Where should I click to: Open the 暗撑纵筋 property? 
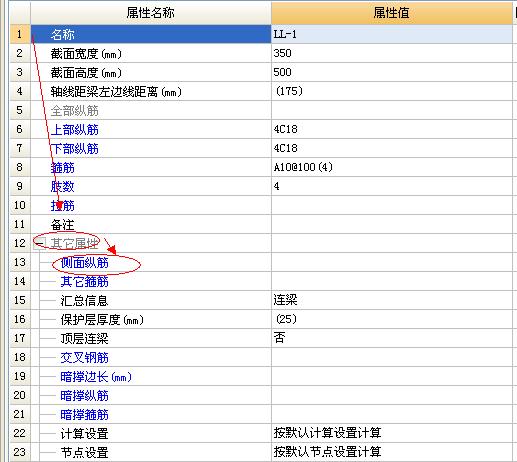[x=85, y=396]
